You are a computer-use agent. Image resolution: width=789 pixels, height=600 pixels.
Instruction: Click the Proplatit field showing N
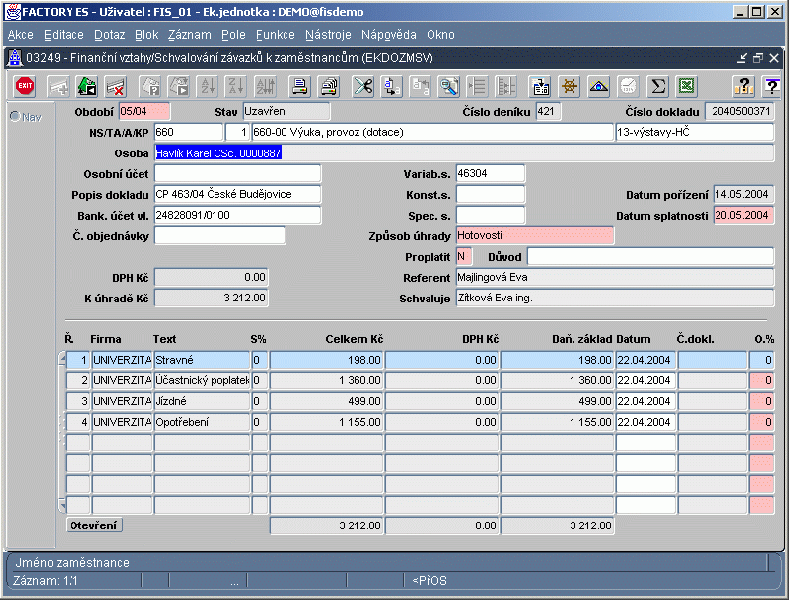pos(464,257)
